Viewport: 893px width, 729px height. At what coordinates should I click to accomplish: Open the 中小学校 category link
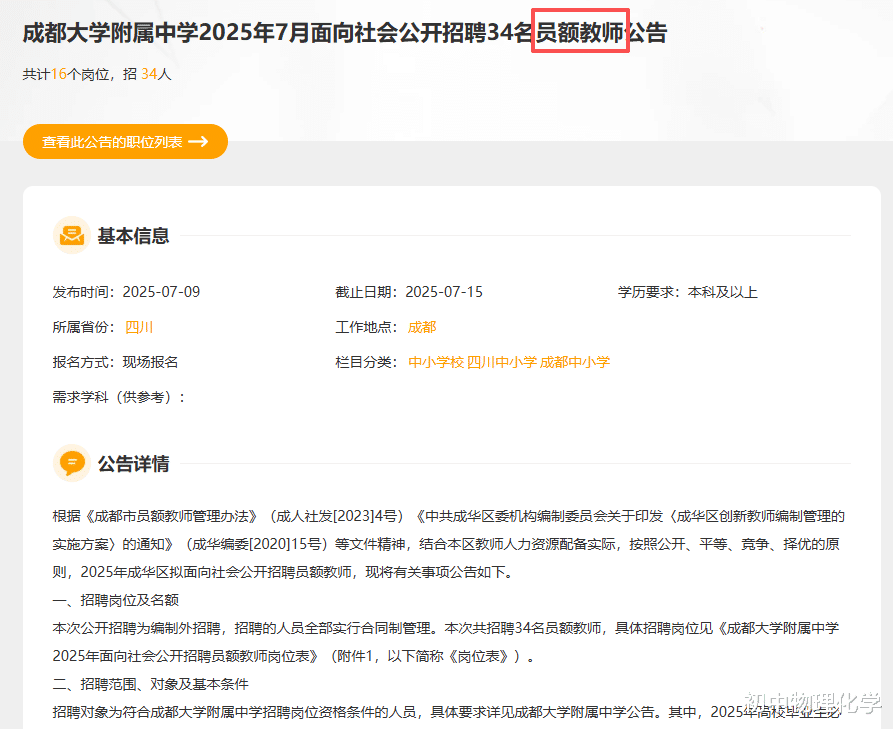436,362
